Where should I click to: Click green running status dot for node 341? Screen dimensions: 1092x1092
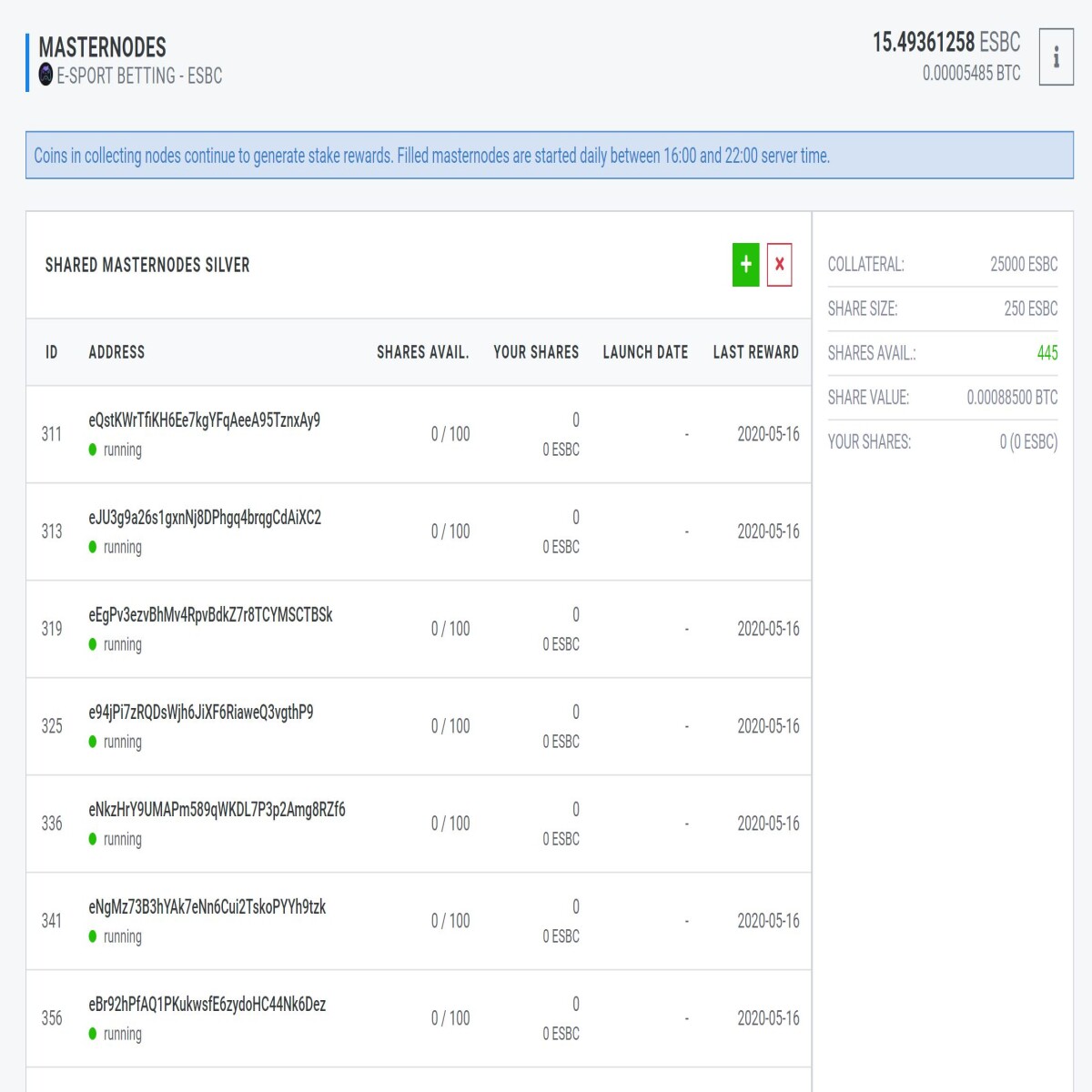pyautogui.click(x=93, y=936)
